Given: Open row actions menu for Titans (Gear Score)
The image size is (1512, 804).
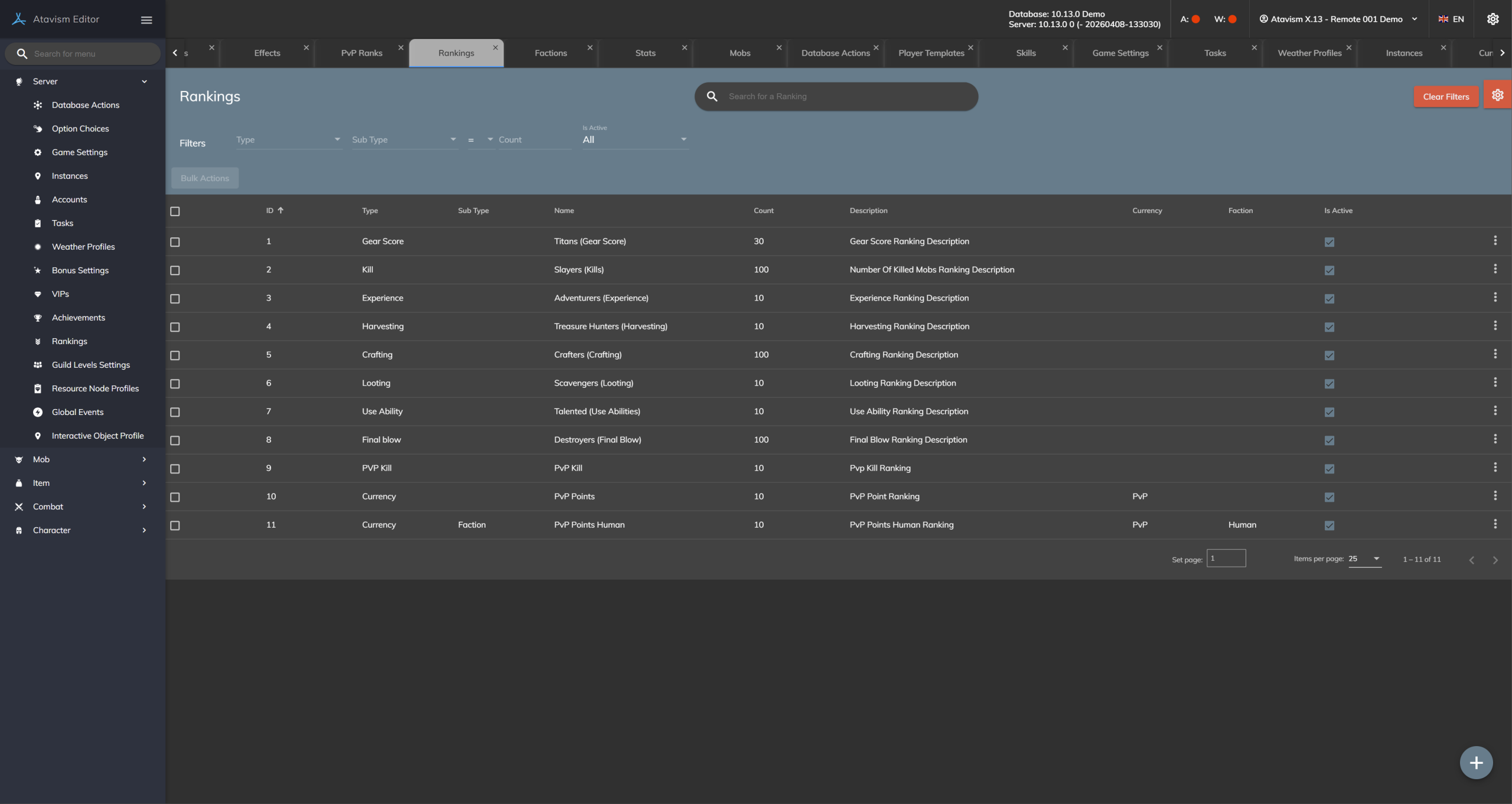Looking at the screenshot, I should pos(1495,241).
